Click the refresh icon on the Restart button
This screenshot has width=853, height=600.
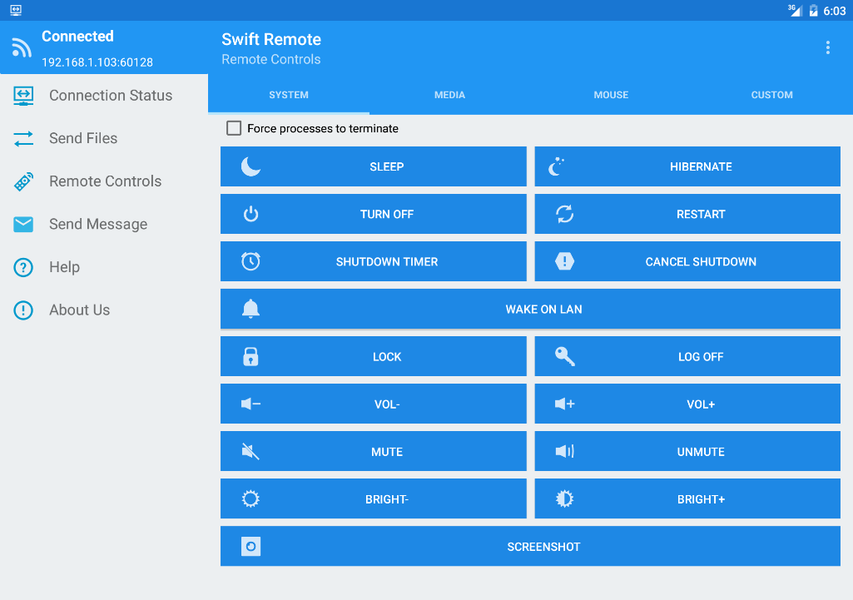pos(564,214)
